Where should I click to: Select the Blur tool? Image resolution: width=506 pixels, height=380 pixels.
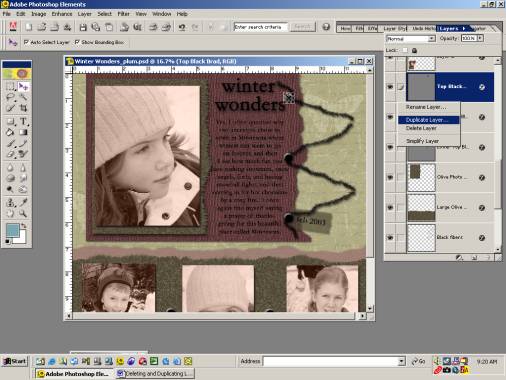click(10, 167)
